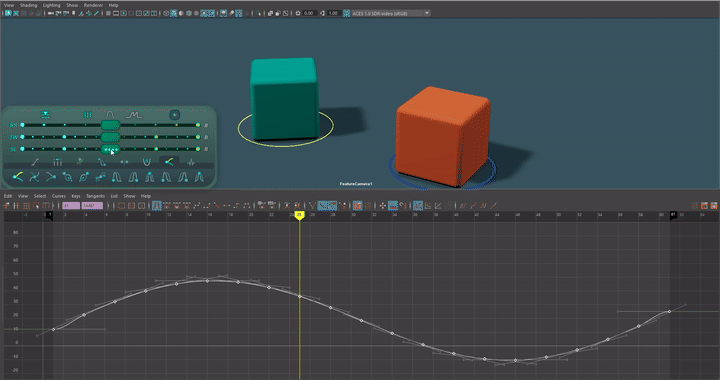
Task: Toggle the view transform icon beside ACES
Action: [347, 13]
